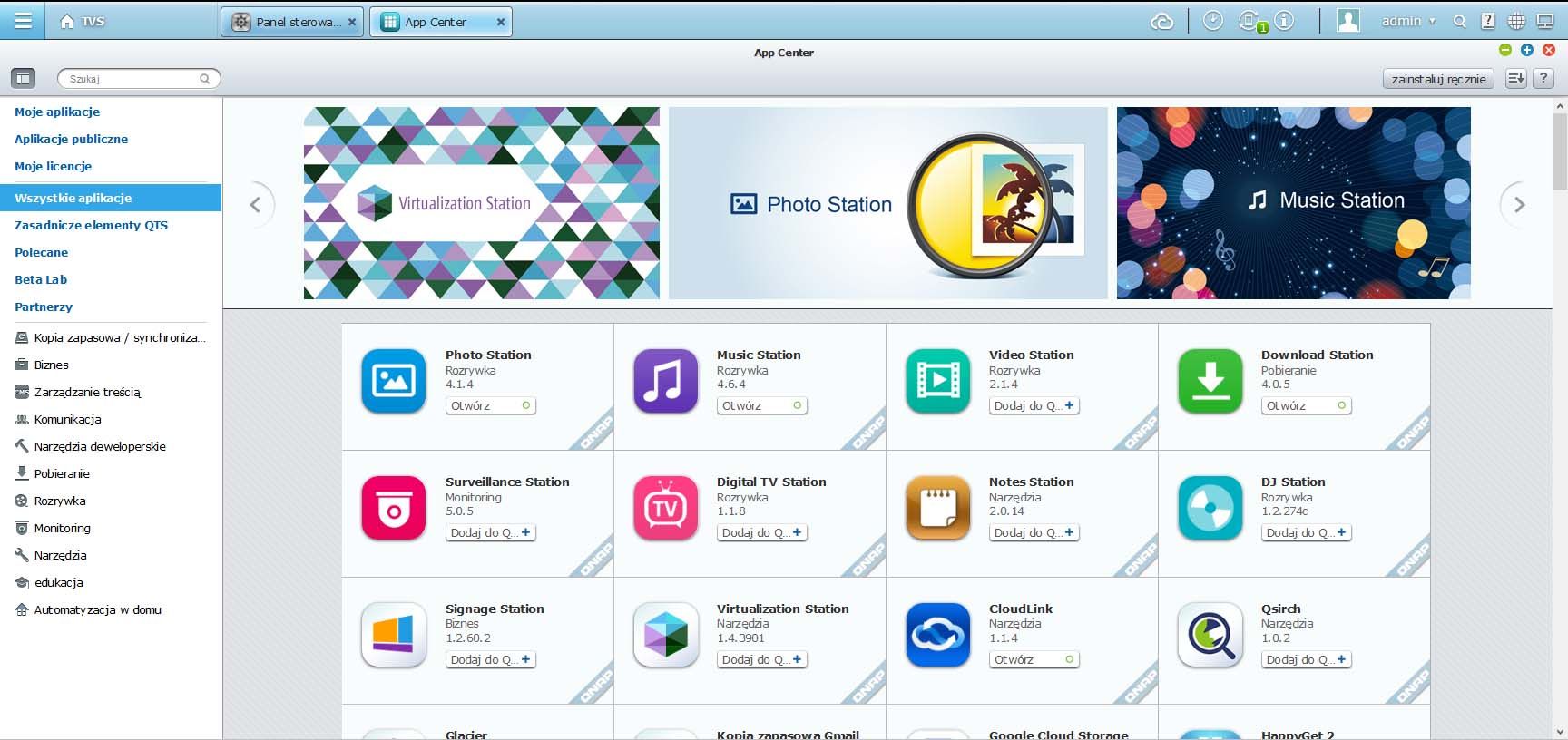Open Zasadnicze elementy QTS category
This screenshot has height=740, width=1568.
91,225
